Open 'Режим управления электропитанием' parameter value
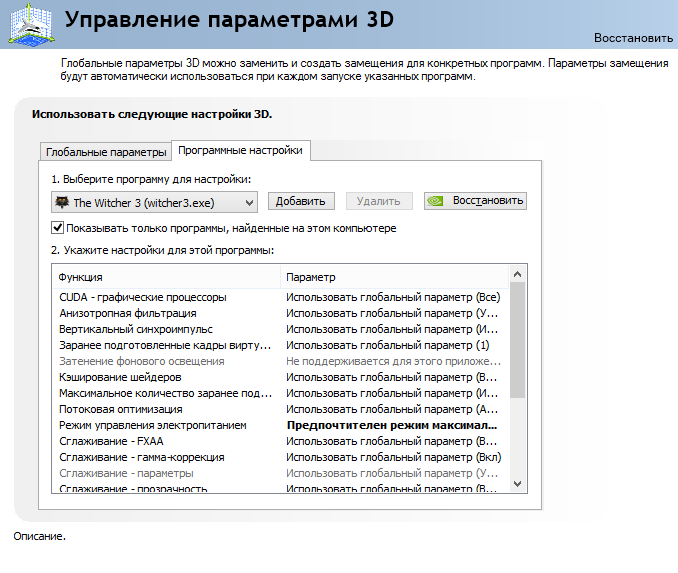The height and width of the screenshot is (573, 678). 393,425
